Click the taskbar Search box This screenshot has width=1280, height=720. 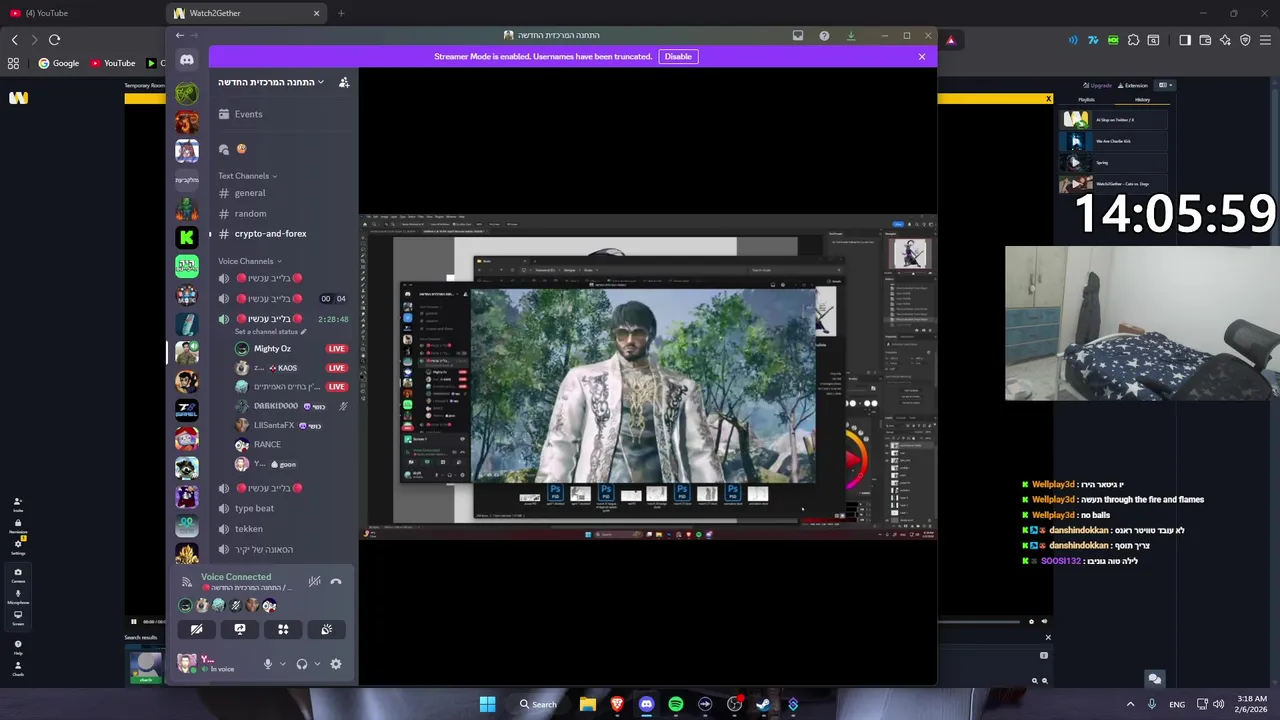(x=538, y=704)
